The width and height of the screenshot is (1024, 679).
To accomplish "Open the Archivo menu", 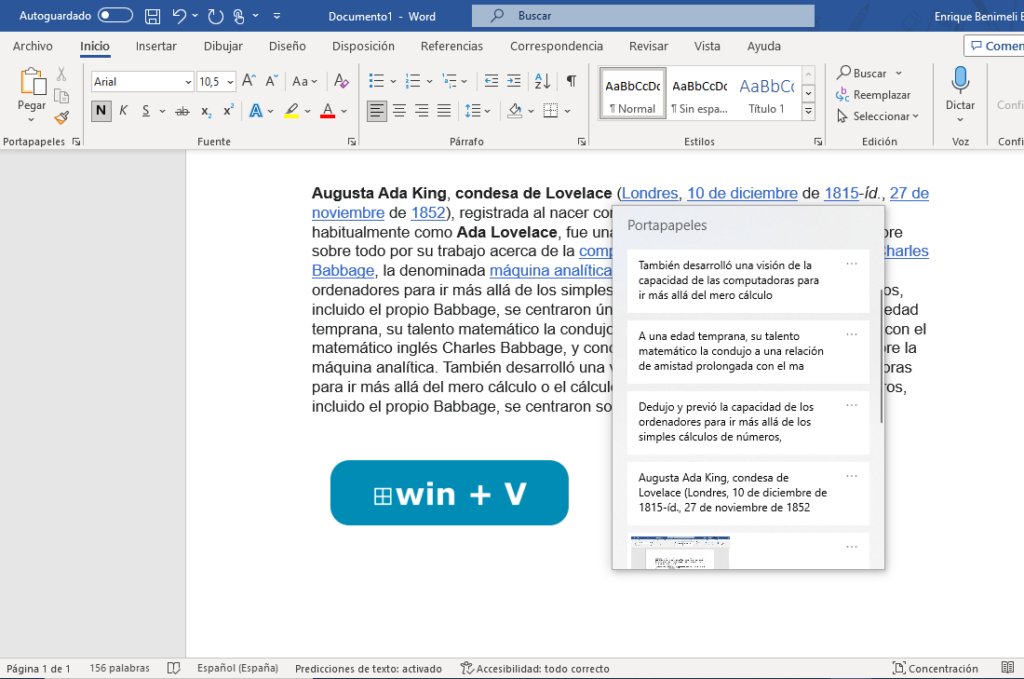I will coord(33,46).
